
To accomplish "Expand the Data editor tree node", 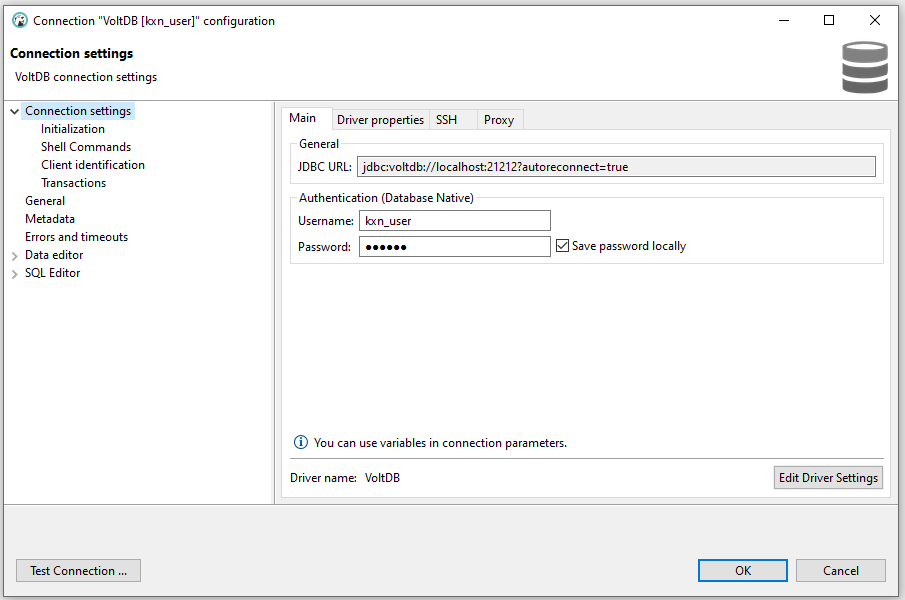I will coord(14,256).
